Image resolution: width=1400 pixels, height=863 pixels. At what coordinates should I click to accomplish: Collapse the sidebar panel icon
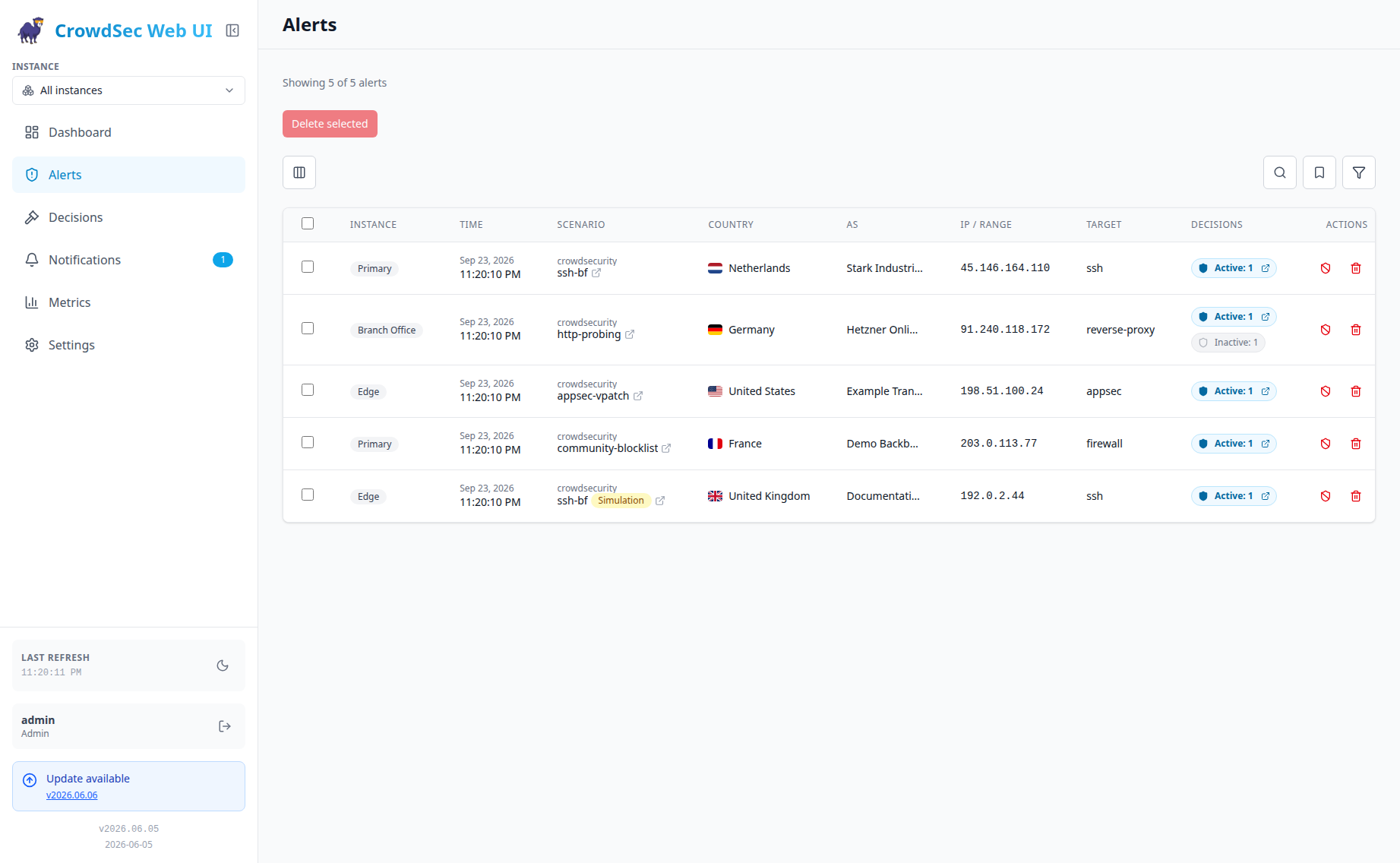(x=232, y=30)
